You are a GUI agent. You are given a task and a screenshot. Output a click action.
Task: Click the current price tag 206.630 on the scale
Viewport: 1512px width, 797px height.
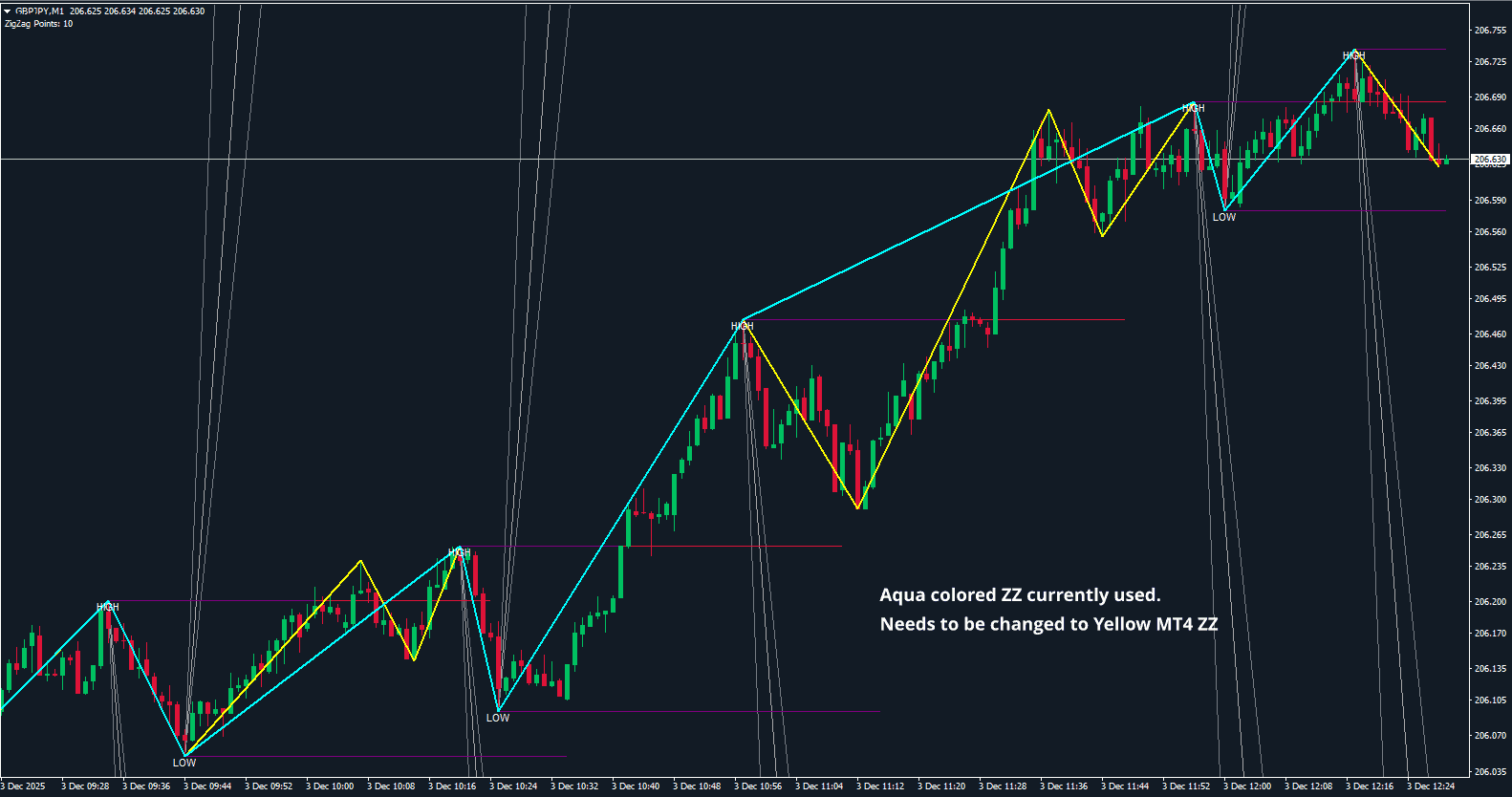(1490, 160)
